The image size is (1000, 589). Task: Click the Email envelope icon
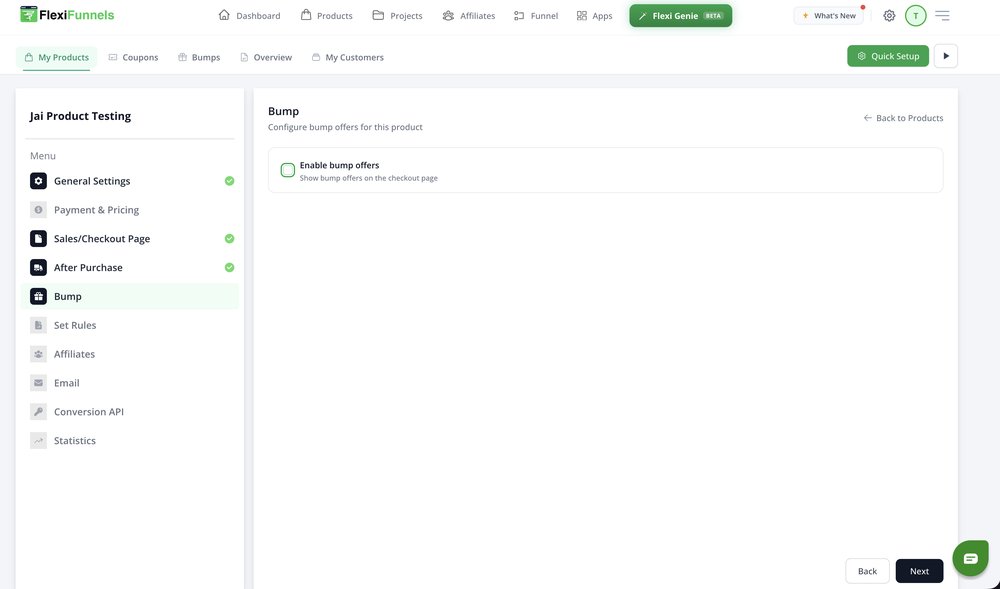[38, 383]
